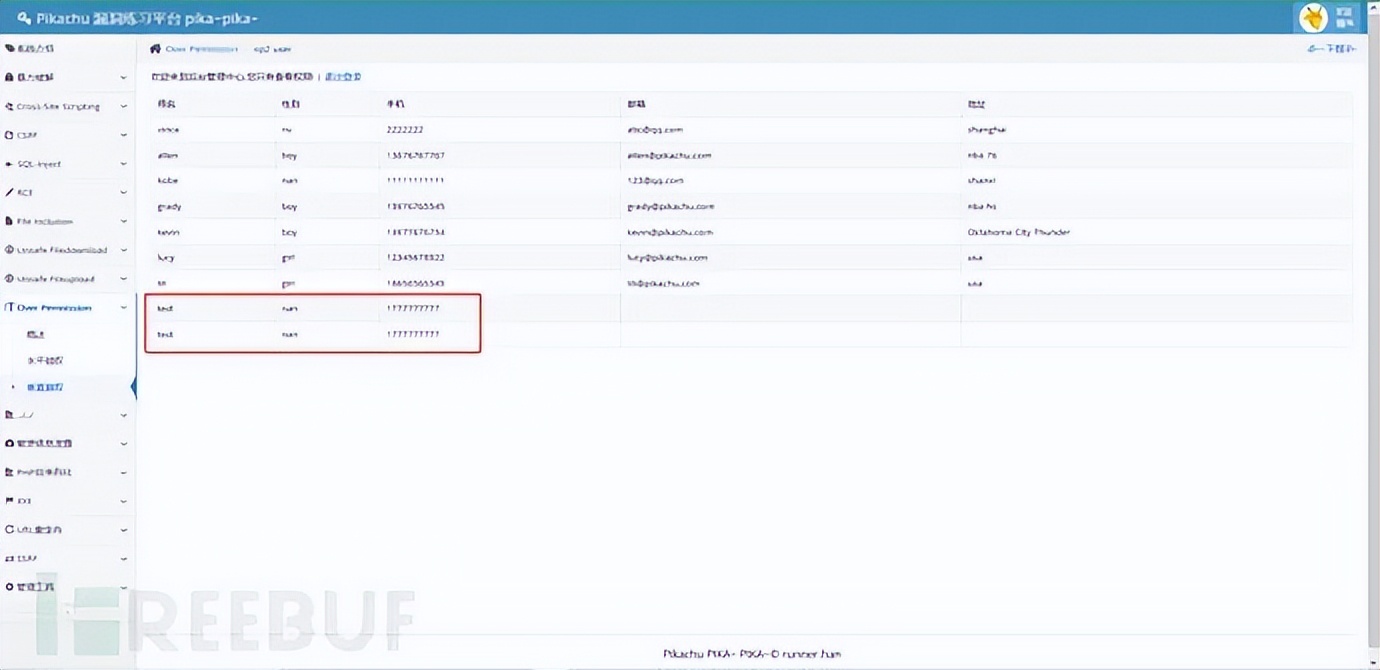1380x670 pixels.
Task: Click the email column header
Action: 636,104
